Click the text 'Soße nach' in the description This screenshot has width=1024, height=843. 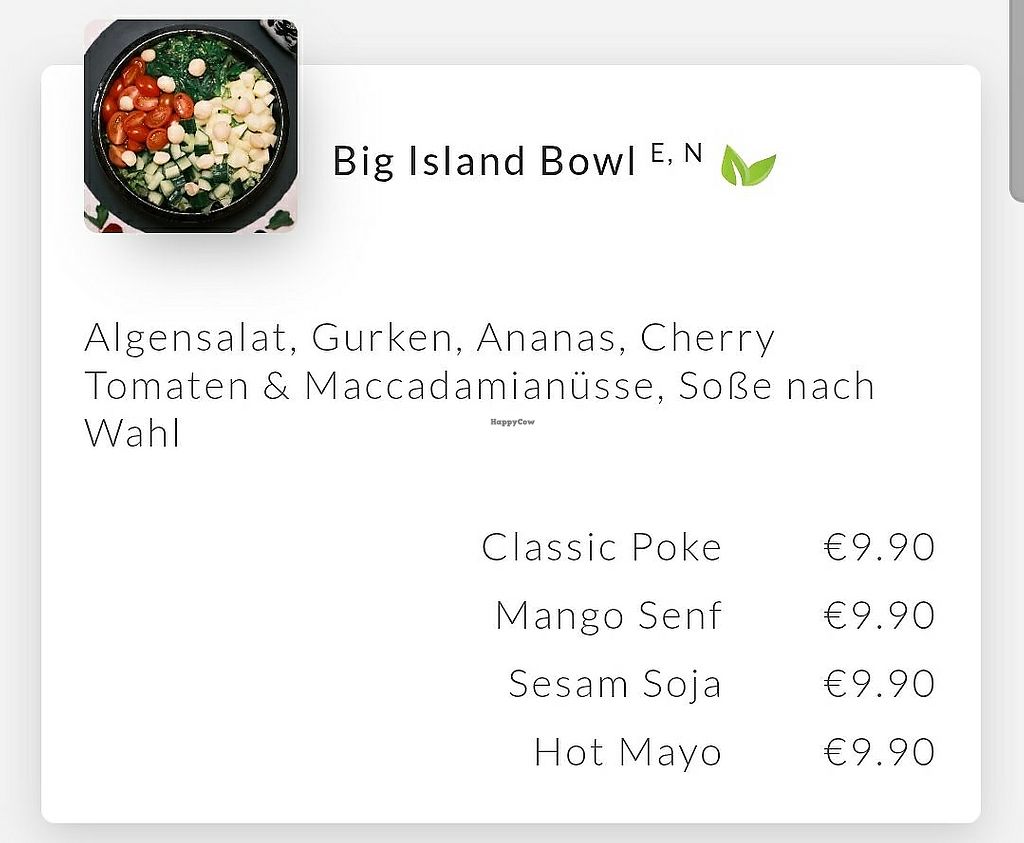(x=776, y=386)
